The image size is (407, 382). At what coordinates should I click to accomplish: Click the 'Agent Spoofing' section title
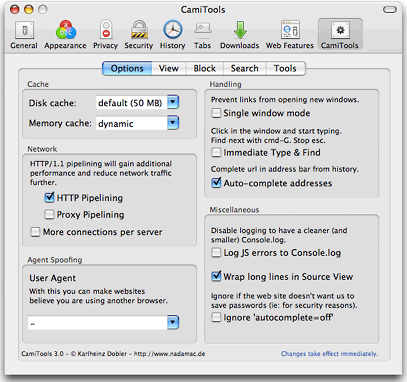(x=55, y=260)
